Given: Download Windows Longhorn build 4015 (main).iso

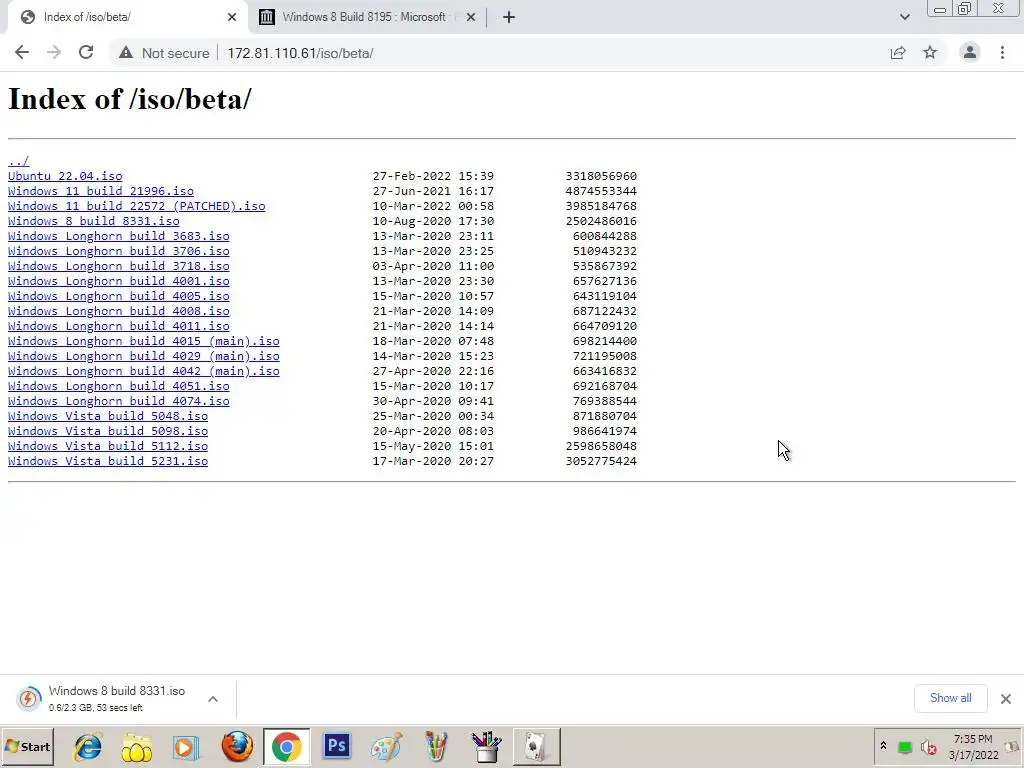Looking at the screenshot, I should coord(144,342).
